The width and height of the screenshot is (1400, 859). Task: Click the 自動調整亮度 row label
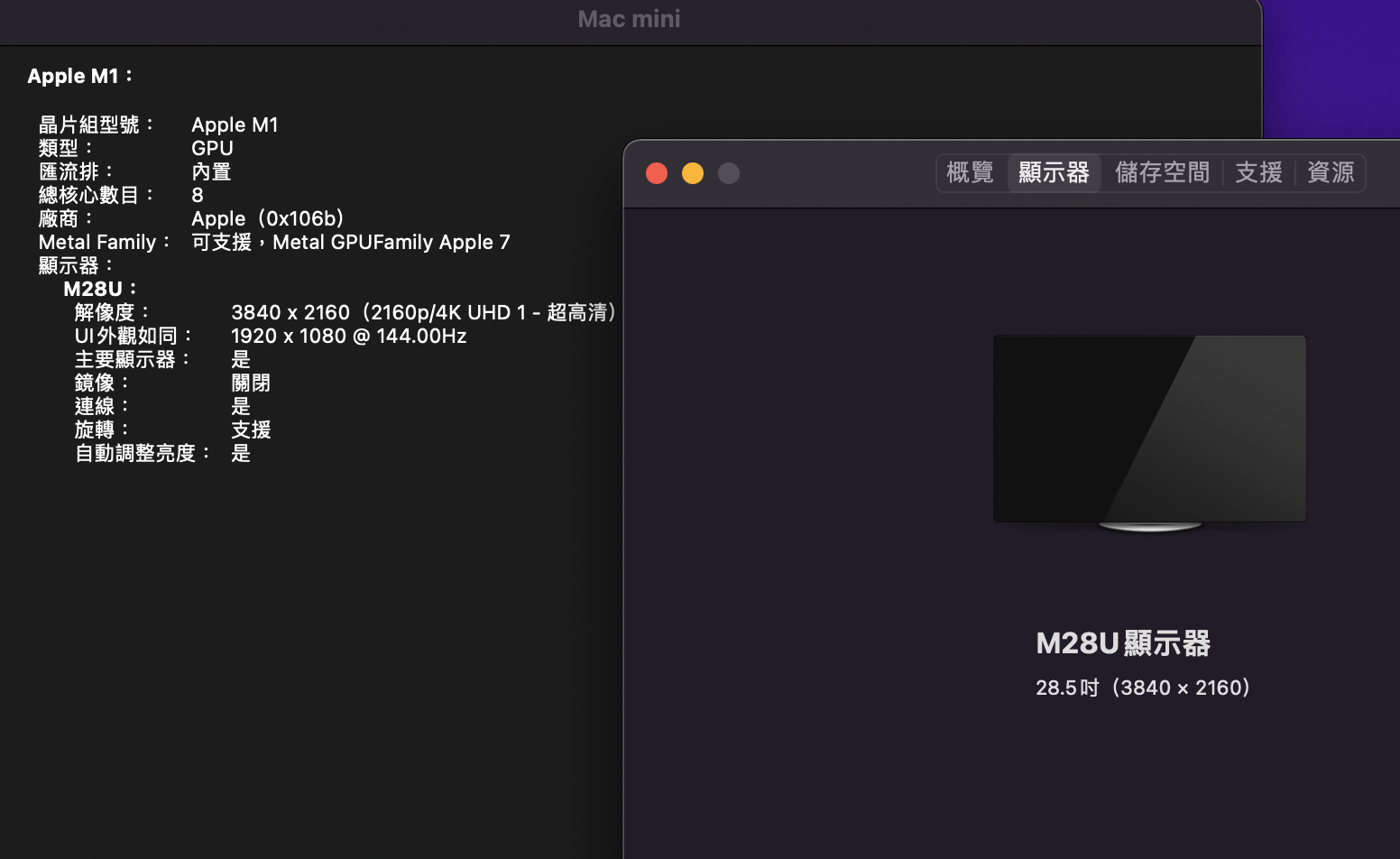coord(143,453)
